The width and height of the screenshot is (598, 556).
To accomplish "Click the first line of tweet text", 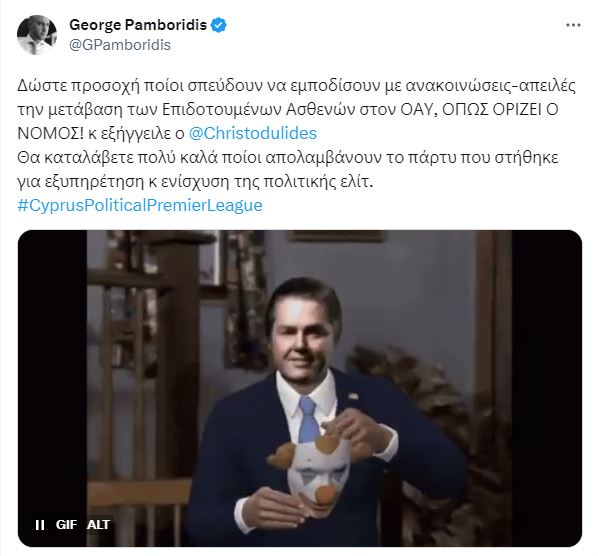I will click(x=296, y=85).
